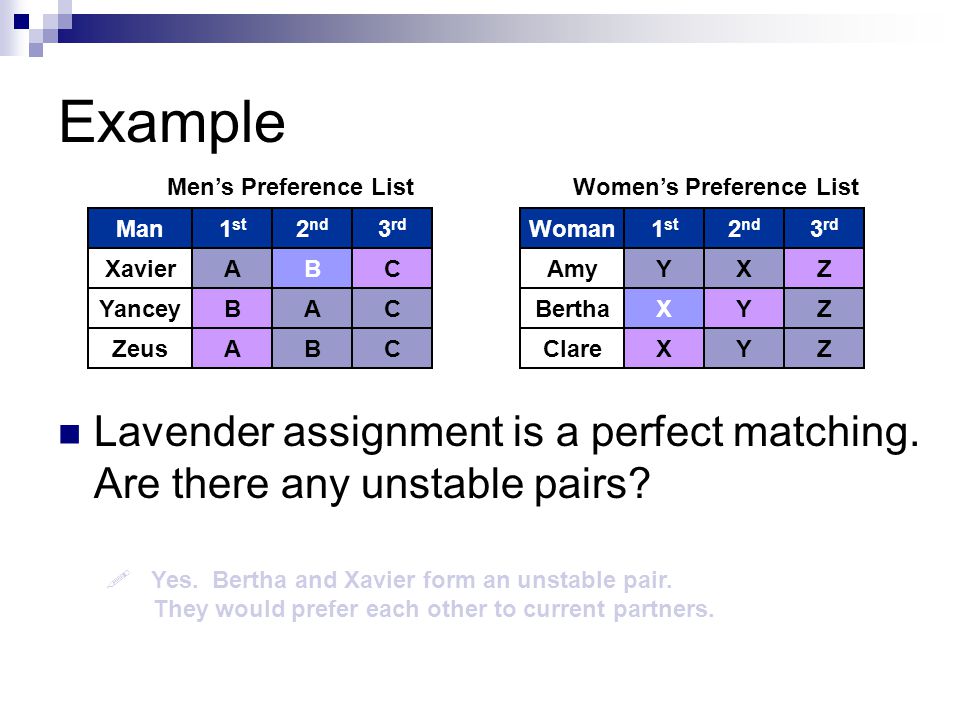
Task: Click the Yancey row name cell
Action: (x=140, y=309)
